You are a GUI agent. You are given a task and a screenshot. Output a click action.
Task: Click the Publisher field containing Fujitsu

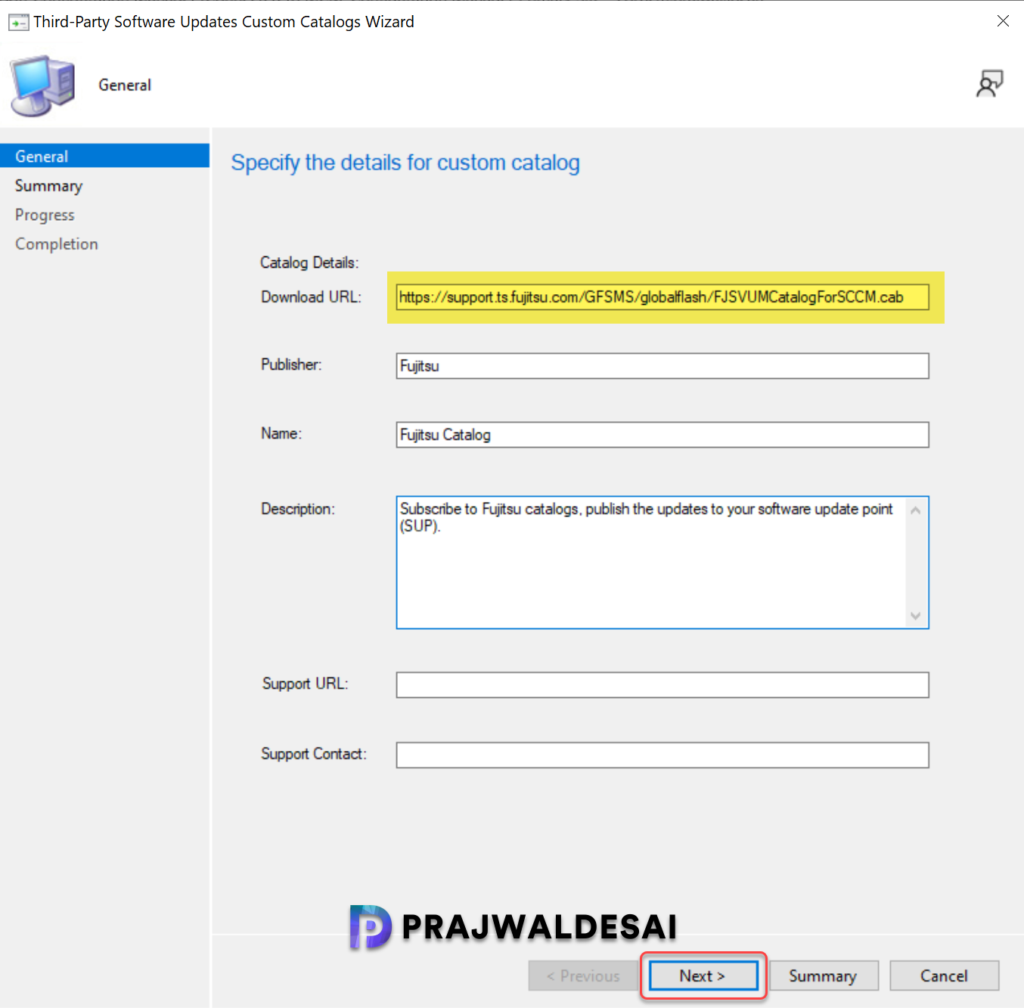662,366
